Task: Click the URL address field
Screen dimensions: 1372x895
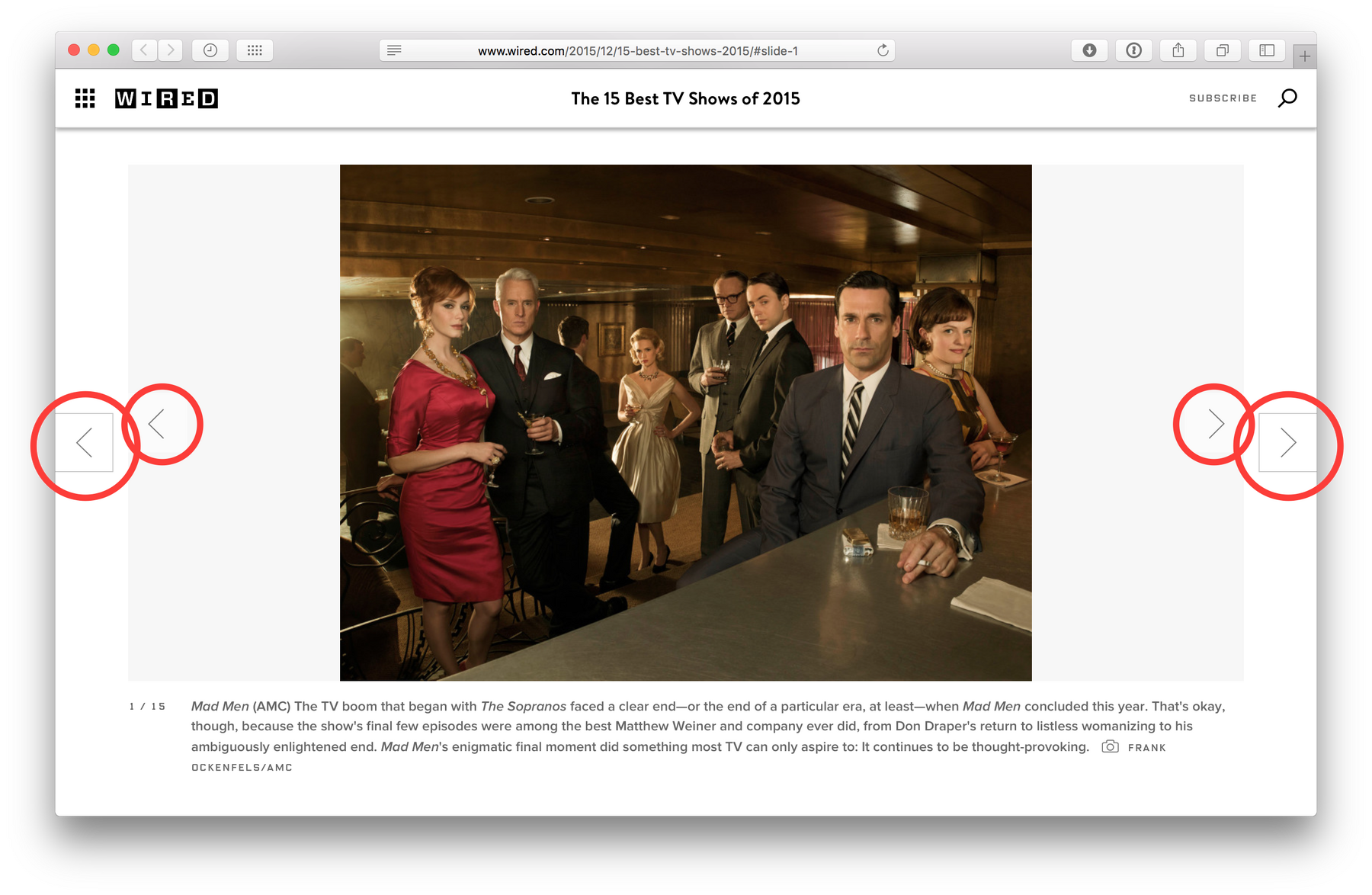Action: pyautogui.click(x=637, y=50)
